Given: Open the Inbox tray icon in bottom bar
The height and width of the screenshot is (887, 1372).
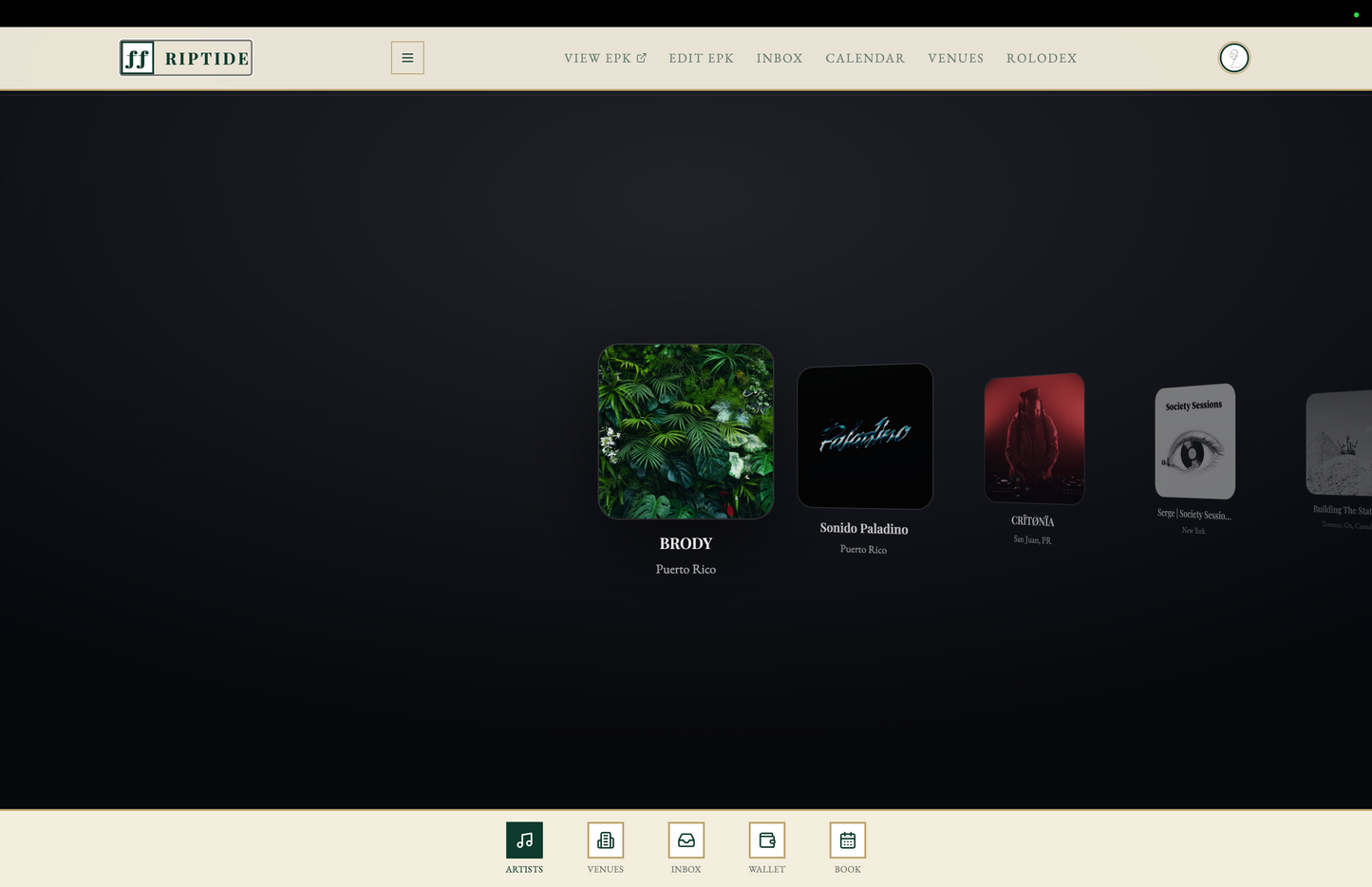Looking at the screenshot, I should click(686, 840).
